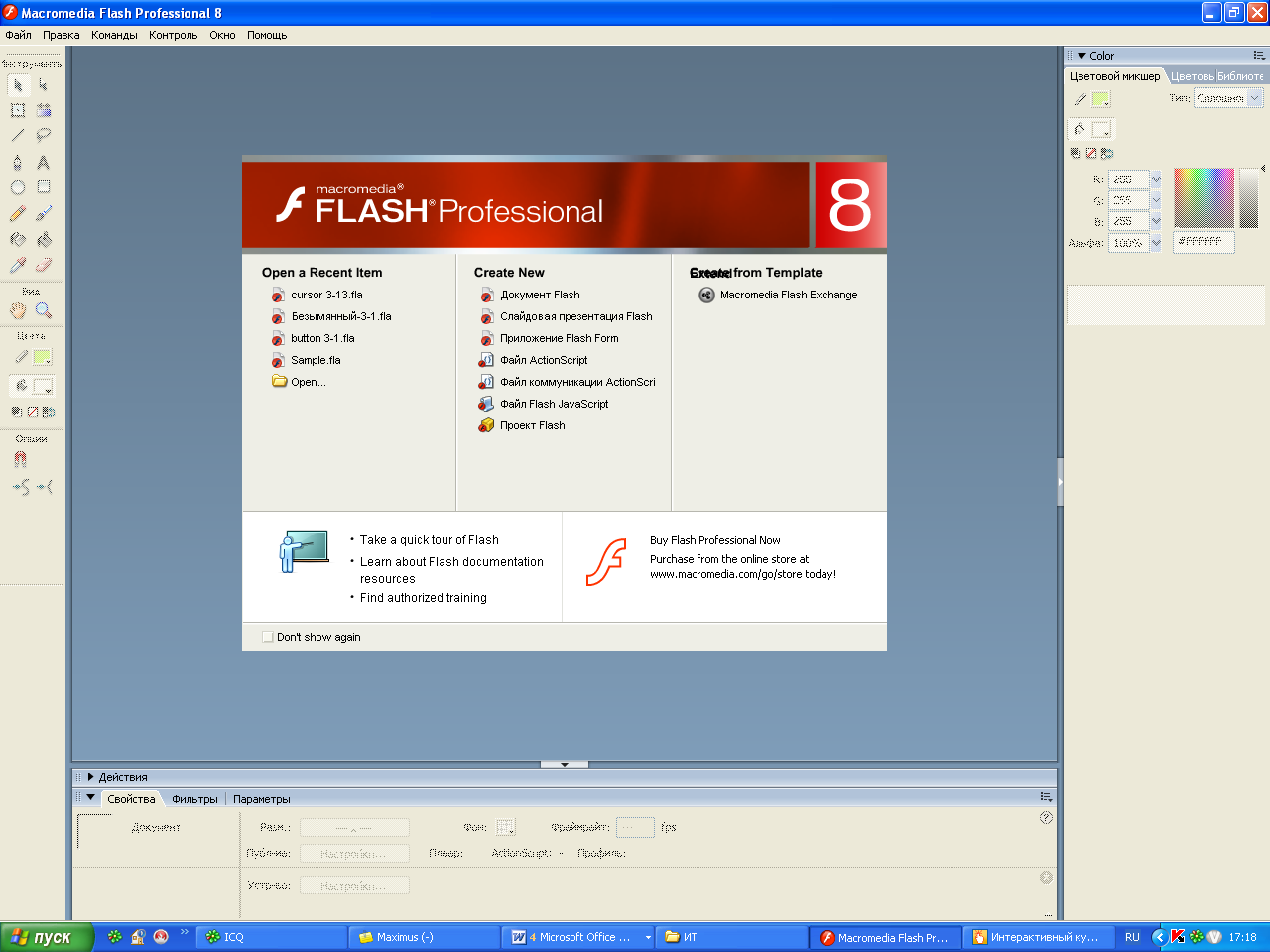
Task: Collapse the Color panel triangle
Action: pos(1081,56)
